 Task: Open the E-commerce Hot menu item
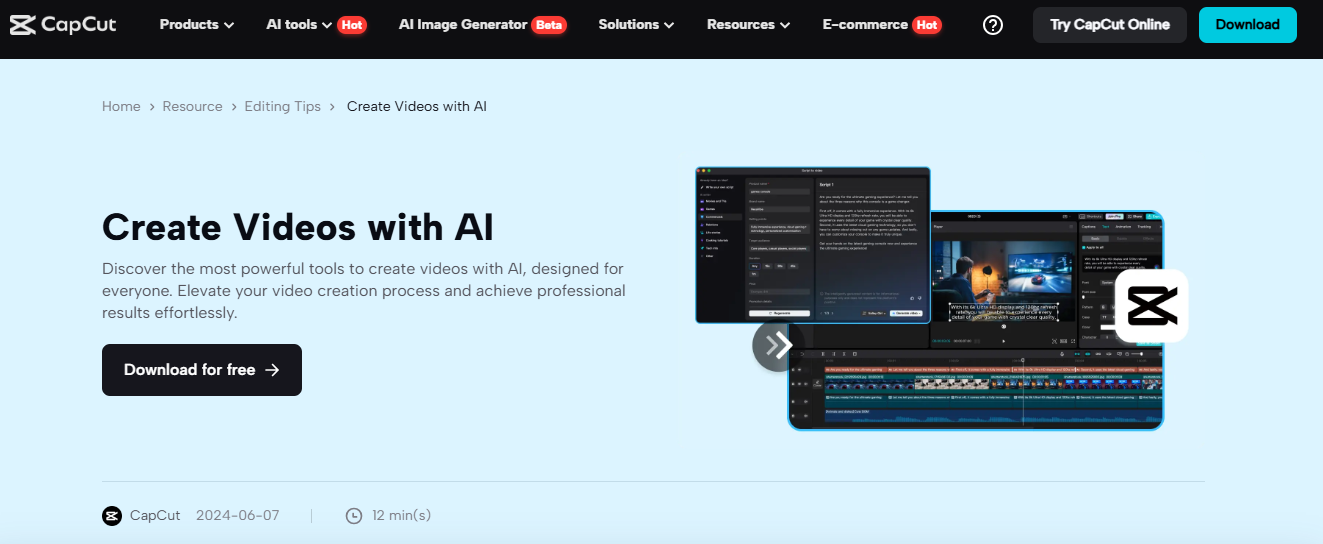[882, 24]
